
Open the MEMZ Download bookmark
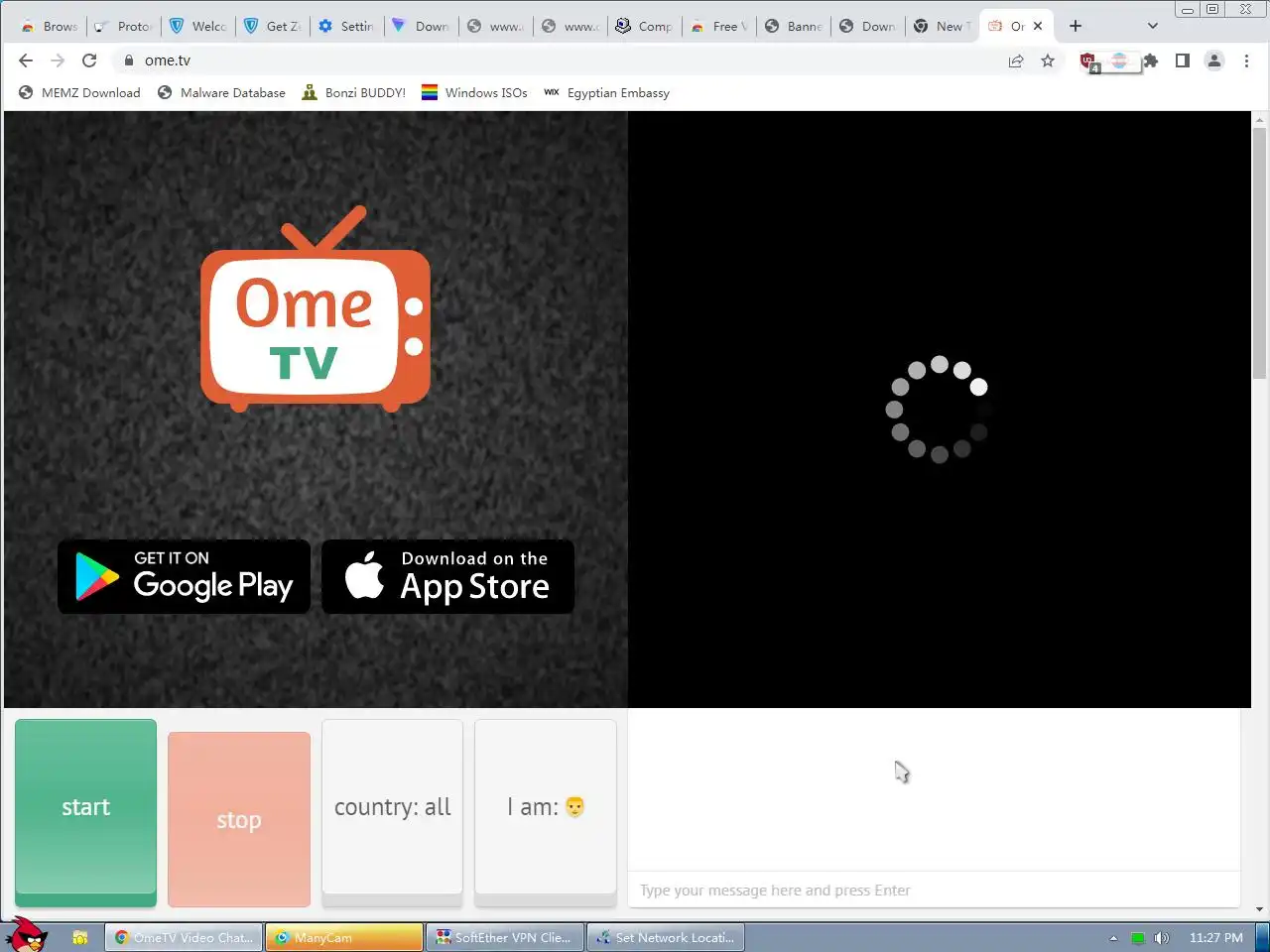coord(79,92)
